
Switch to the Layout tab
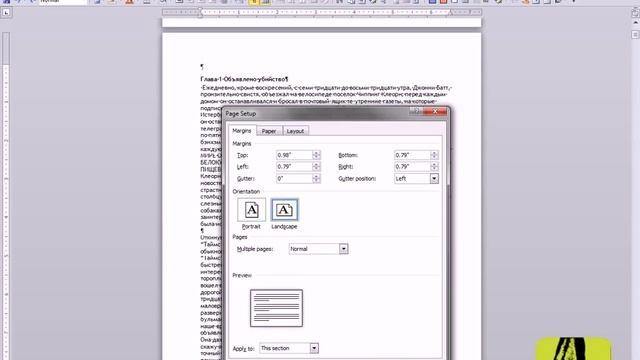pyautogui.click(x=295, y=131)
